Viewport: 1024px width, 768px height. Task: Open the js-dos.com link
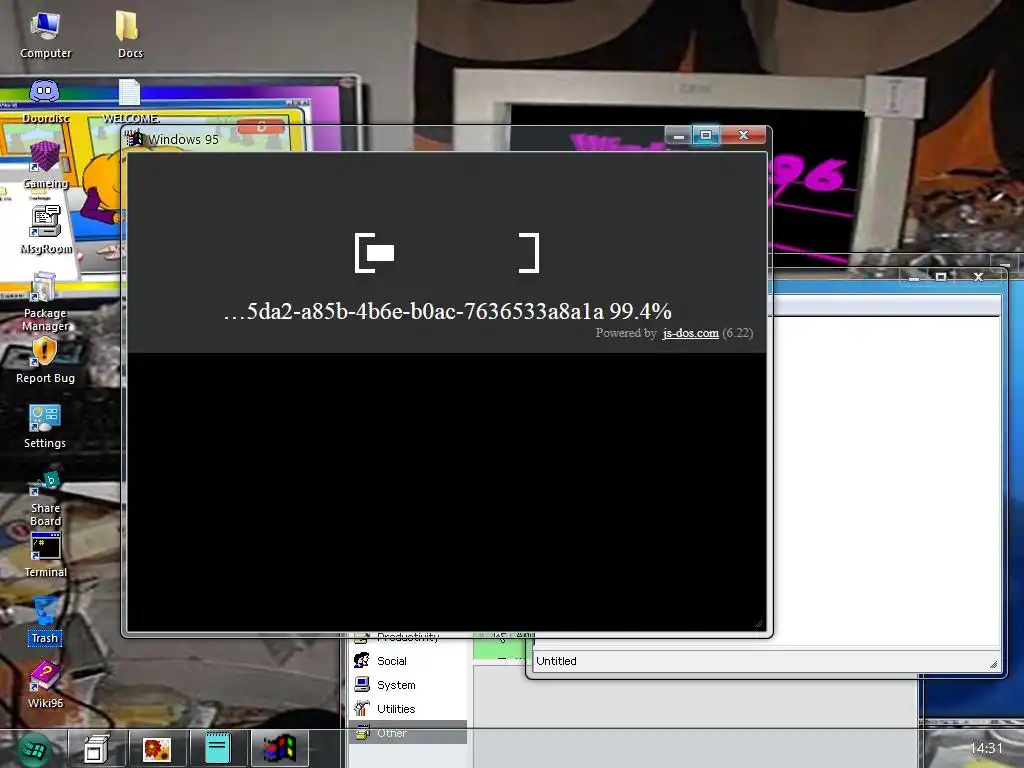[x=690, y=333]
